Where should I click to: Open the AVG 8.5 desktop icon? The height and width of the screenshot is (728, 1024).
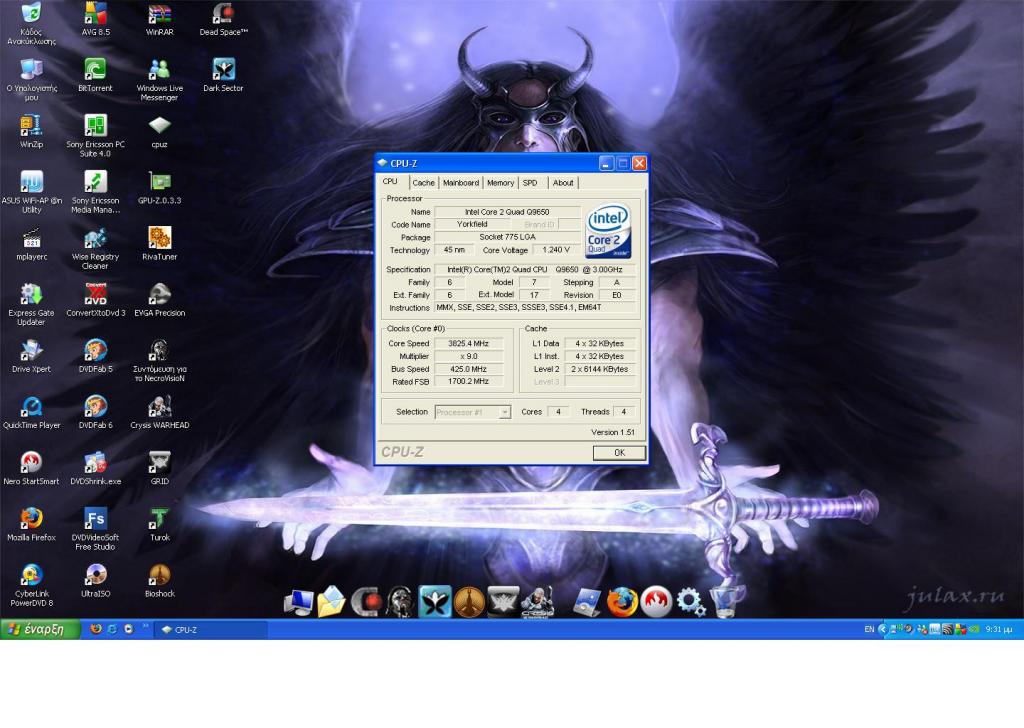tap(95, 18)
